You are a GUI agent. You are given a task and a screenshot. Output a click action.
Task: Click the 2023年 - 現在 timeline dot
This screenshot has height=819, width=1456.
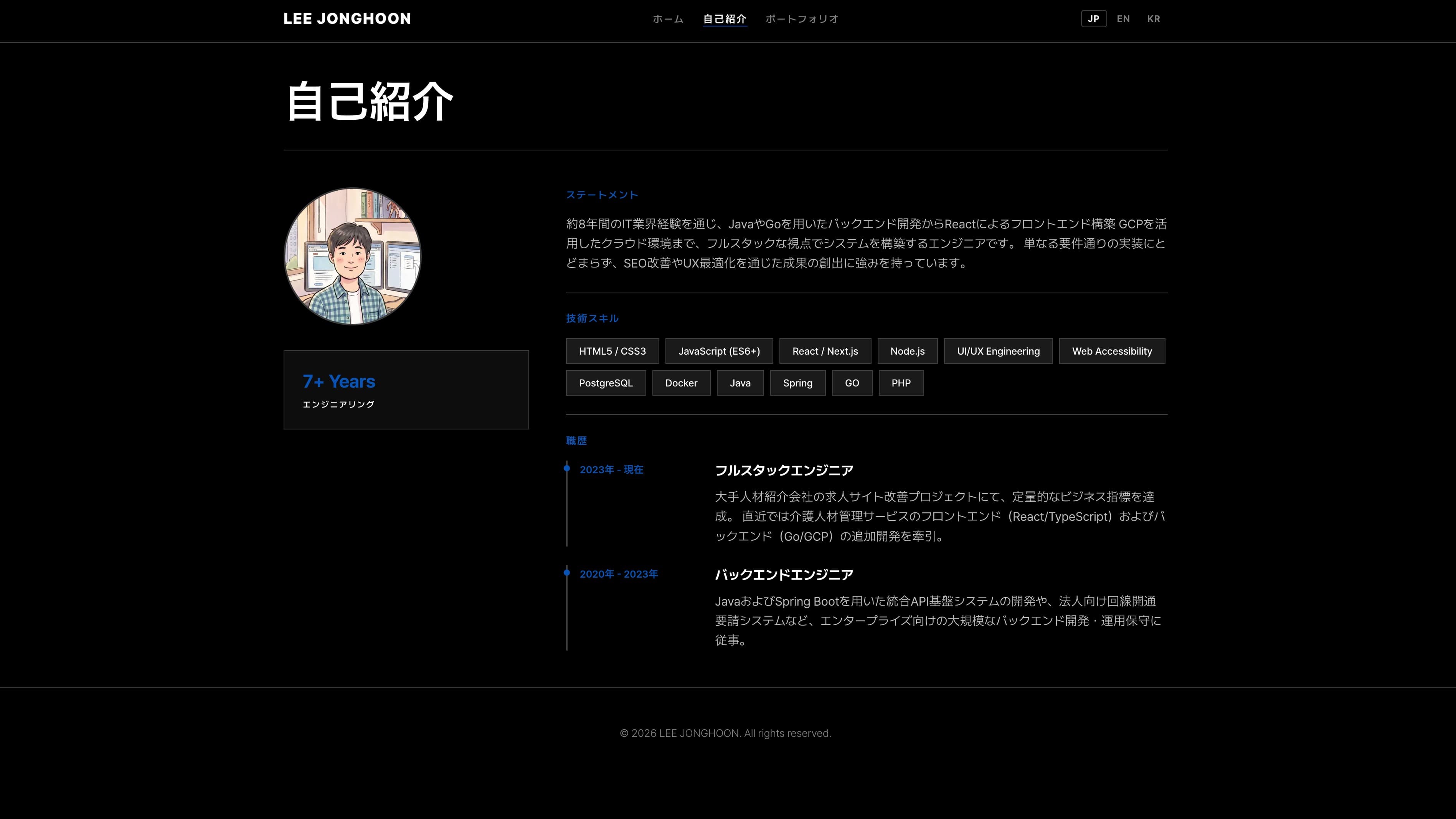567,468
